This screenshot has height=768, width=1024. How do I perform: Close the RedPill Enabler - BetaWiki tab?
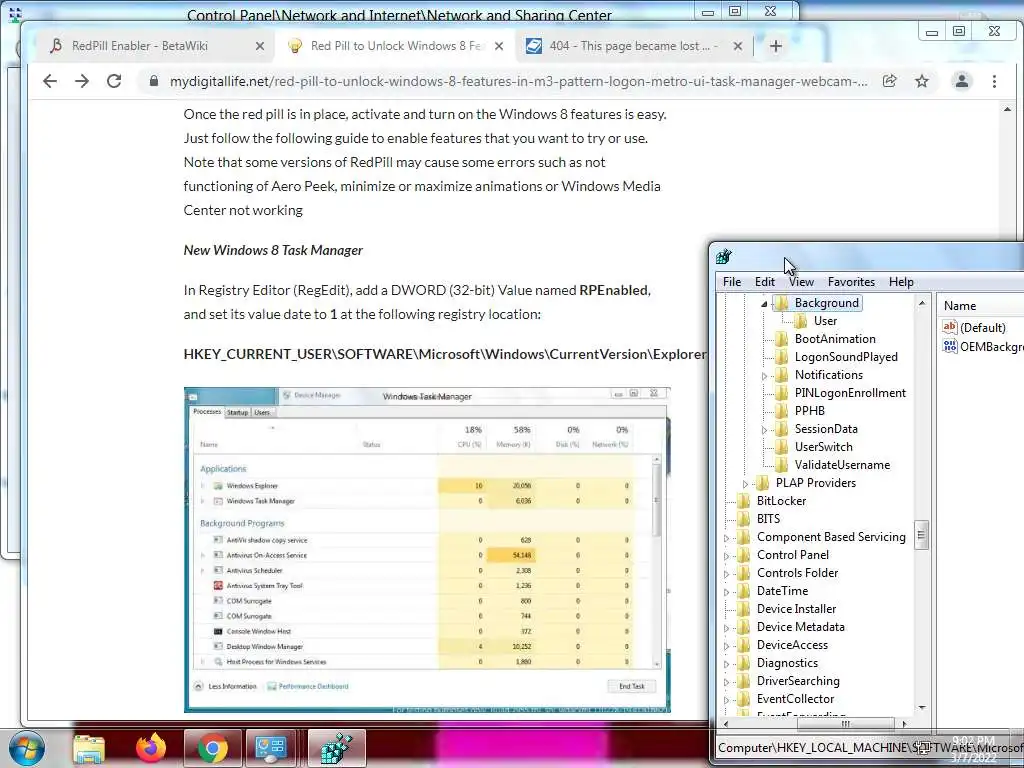point(260,46)
